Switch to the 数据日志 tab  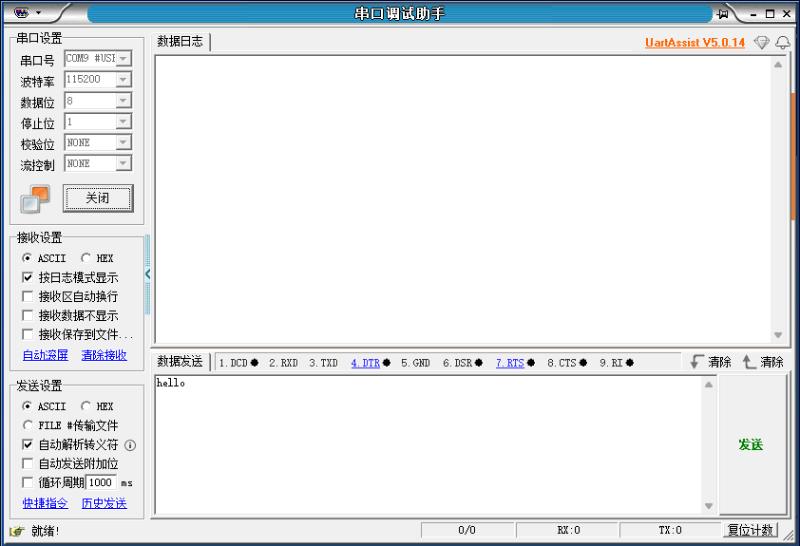[180, 42]
